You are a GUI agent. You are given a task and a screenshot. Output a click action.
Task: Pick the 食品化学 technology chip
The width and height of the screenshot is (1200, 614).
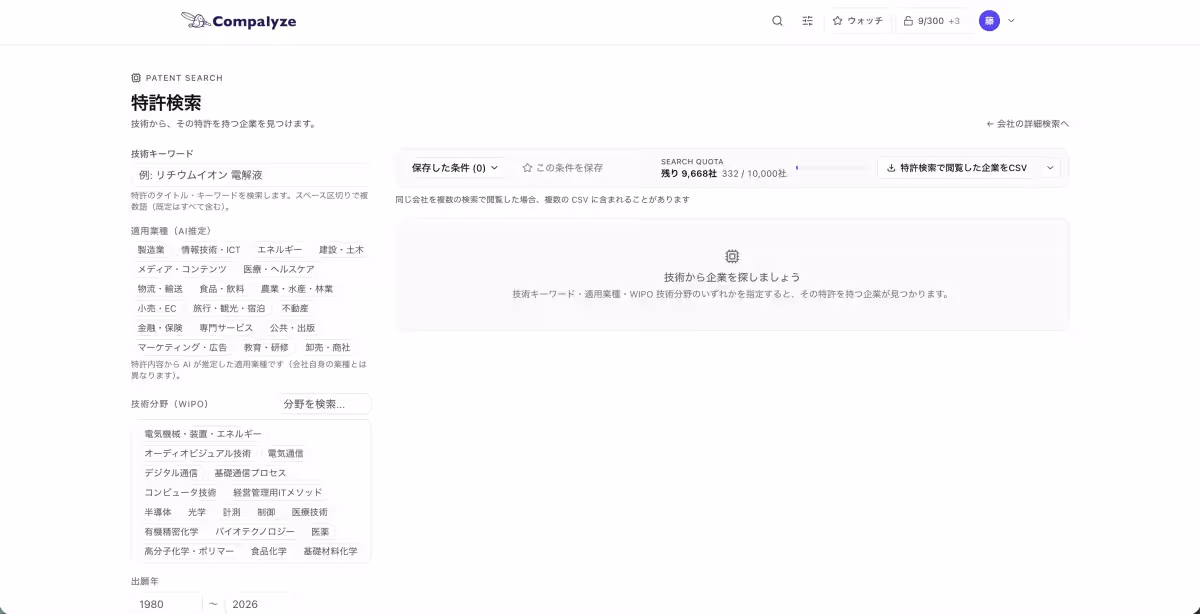[268, 551]
